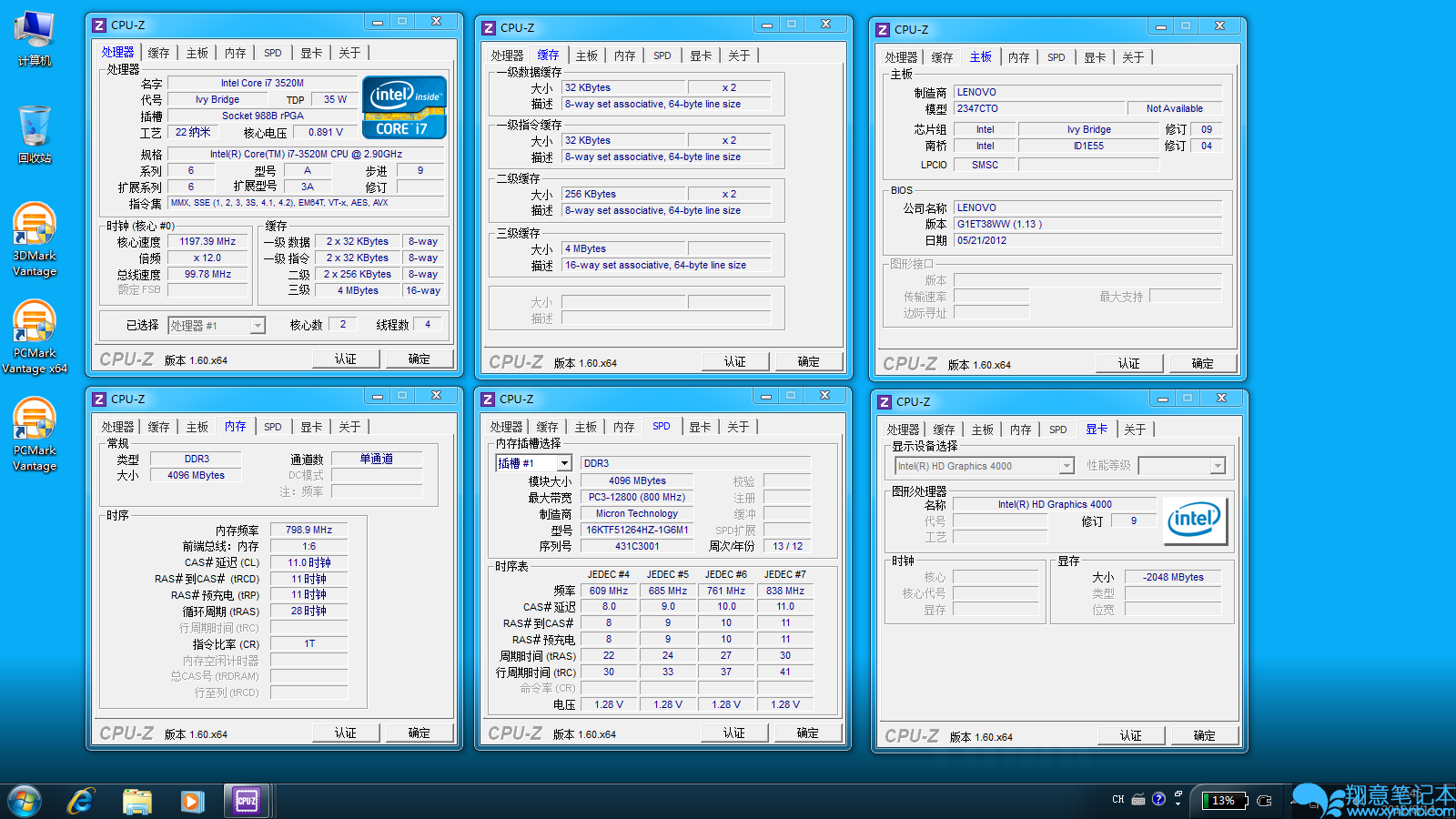Open the 计算机 desktop icon
Screen dimensions: 1456x819
35,39
